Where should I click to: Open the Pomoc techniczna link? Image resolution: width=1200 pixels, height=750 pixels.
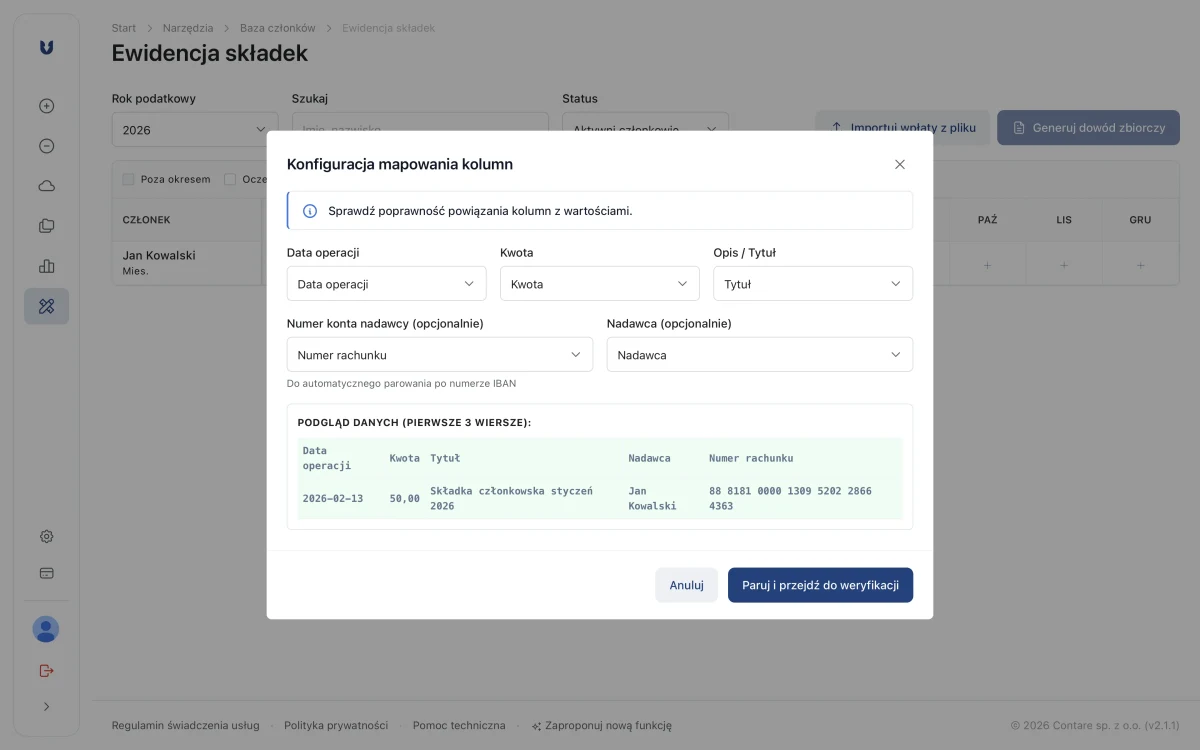[459, 726]
